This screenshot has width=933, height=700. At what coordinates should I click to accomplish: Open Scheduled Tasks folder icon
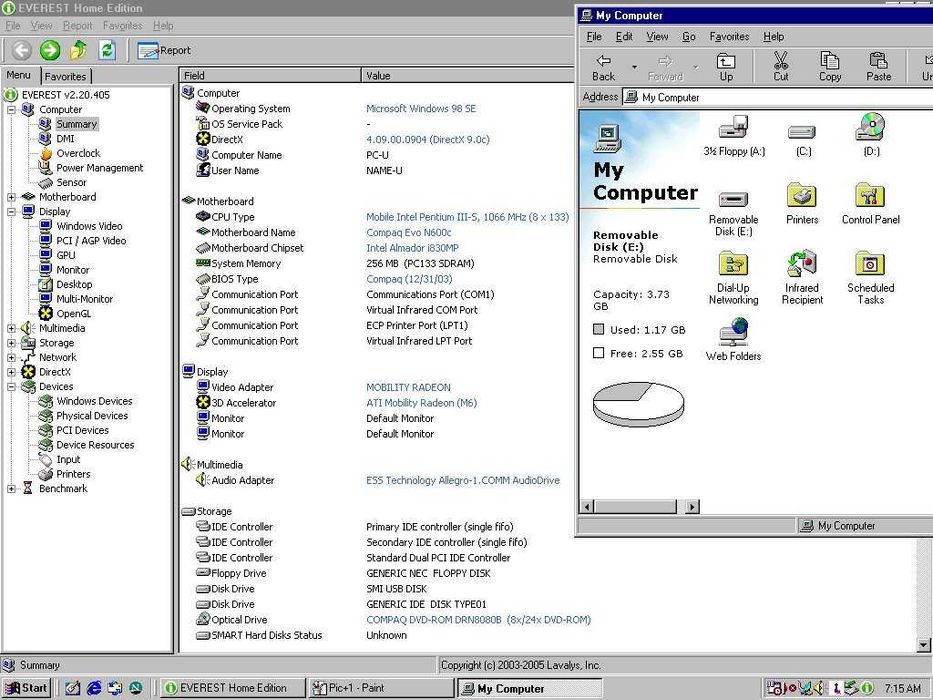click(x=871, y=278)
